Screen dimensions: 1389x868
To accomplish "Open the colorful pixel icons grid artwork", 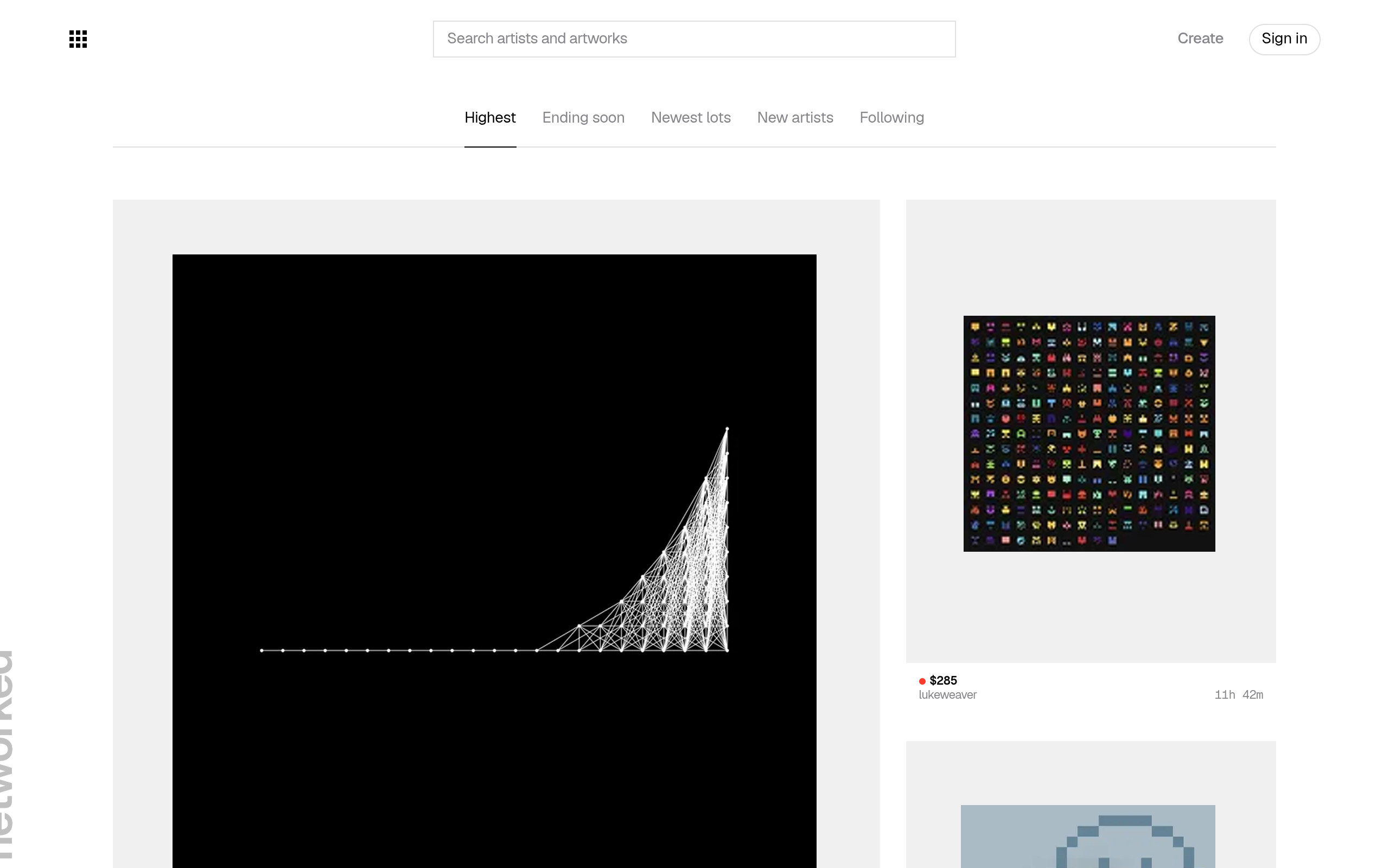I will (1089, 433).
